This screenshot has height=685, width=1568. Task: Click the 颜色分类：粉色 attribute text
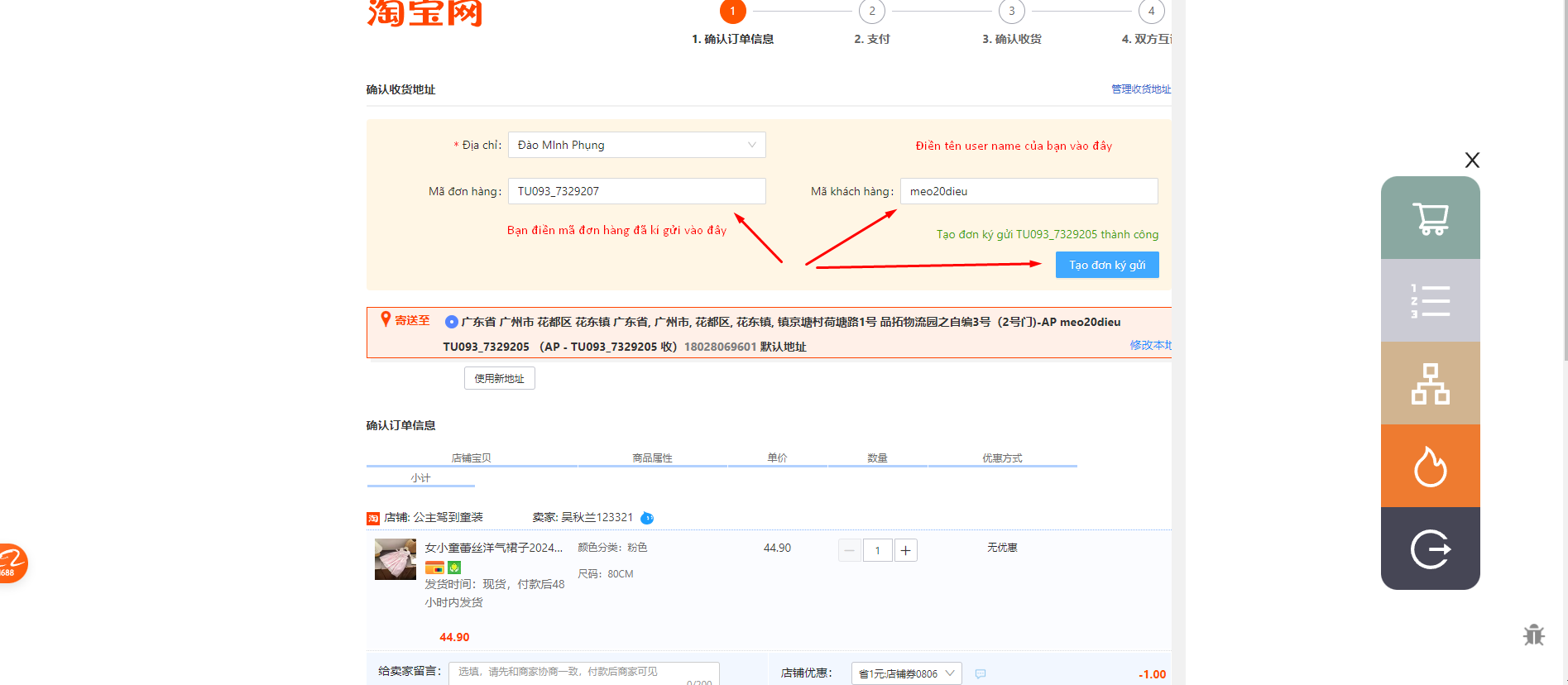[x=612, y=548]
